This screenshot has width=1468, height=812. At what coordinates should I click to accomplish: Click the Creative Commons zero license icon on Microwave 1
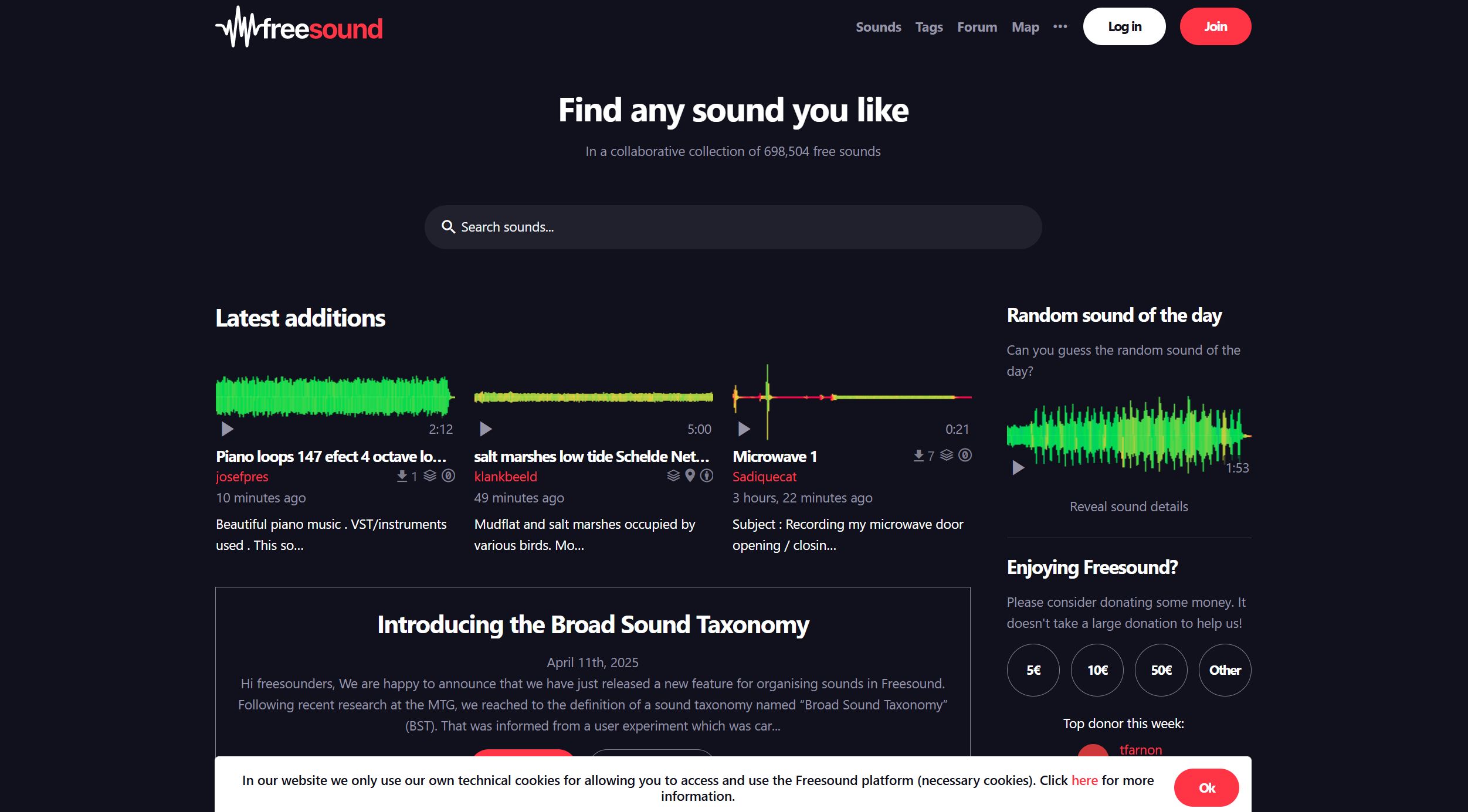[x=965, y=455]
